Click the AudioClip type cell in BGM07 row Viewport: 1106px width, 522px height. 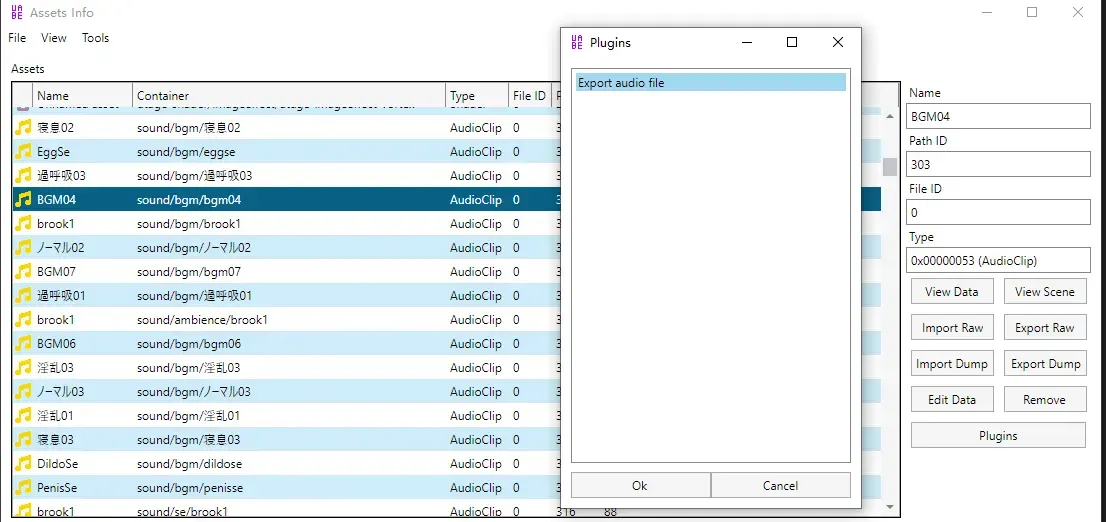pyautogui.click(x=476, y=272)
